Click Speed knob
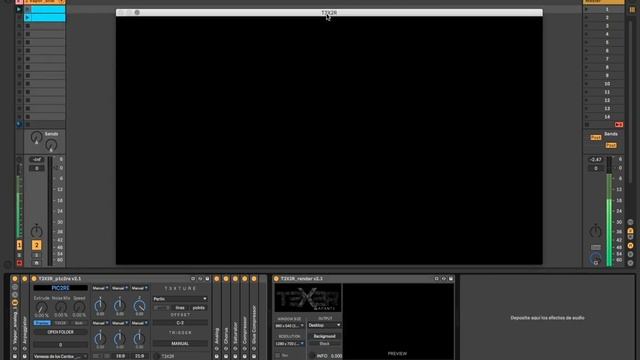640x360 pixels. tap(79, 307)
